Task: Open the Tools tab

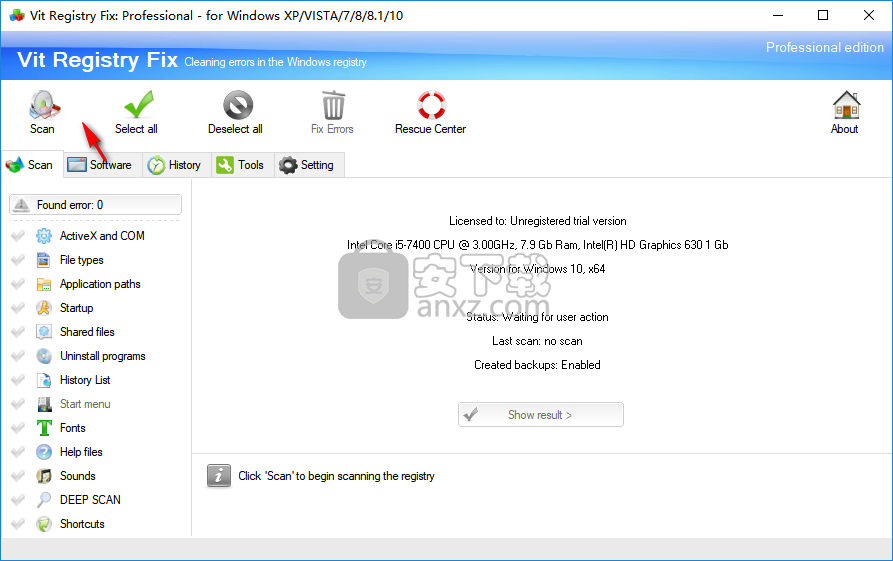Action: tap(243, 165)
